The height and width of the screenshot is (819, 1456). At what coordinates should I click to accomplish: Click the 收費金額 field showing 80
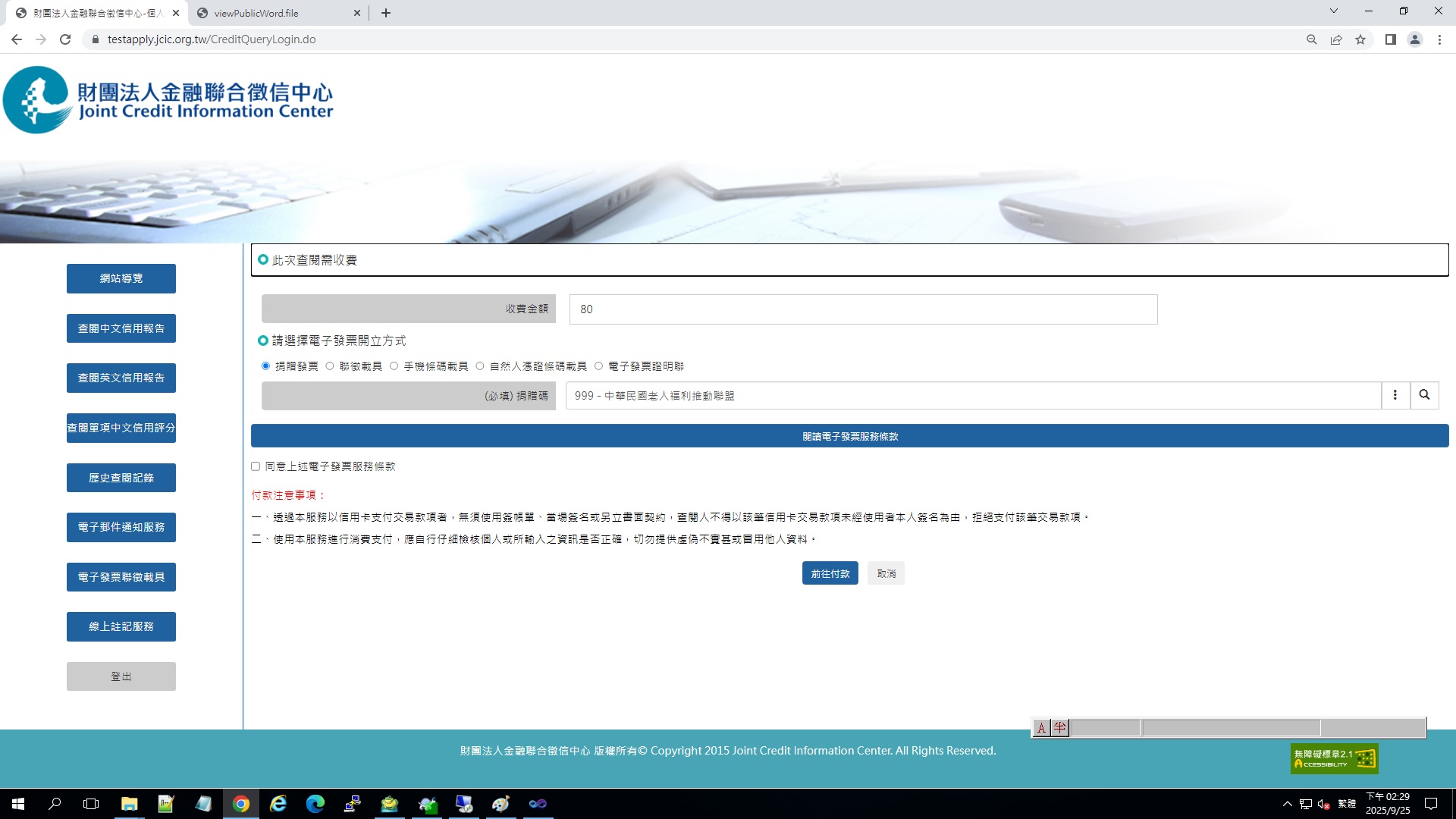tap(863, 309)
